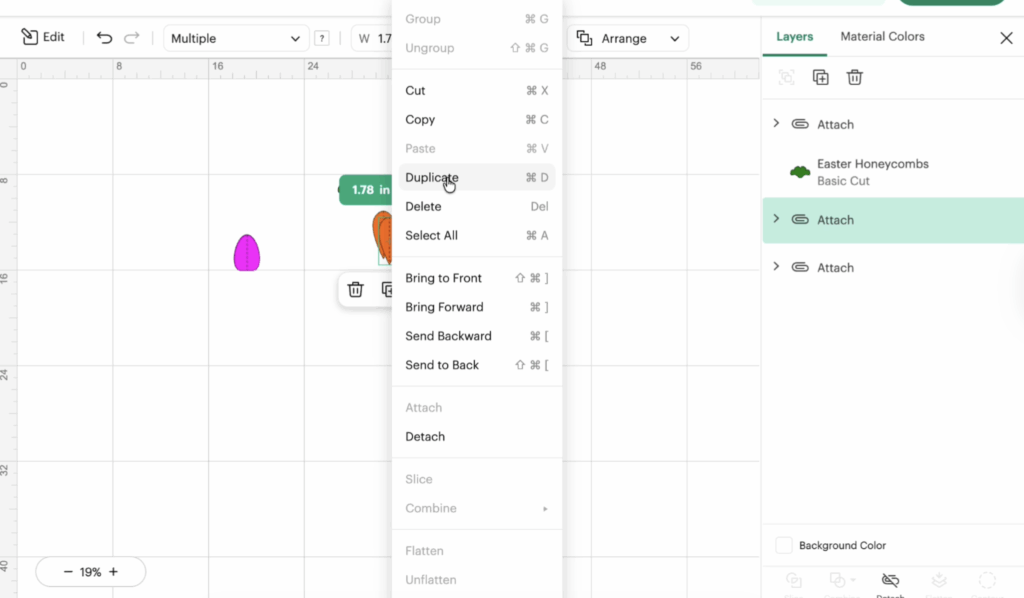Switch to the Material Colors tab
Screen dimensions: 1024x598
click(x=882, y=36)
